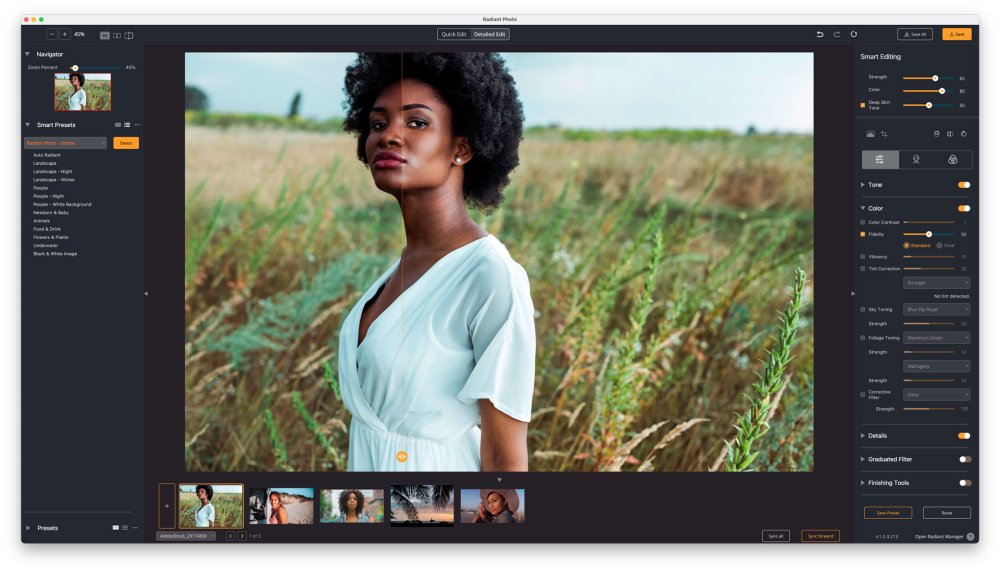
Task: Check the Foliage Toning checkbox
Action: (x=863, y=338)
